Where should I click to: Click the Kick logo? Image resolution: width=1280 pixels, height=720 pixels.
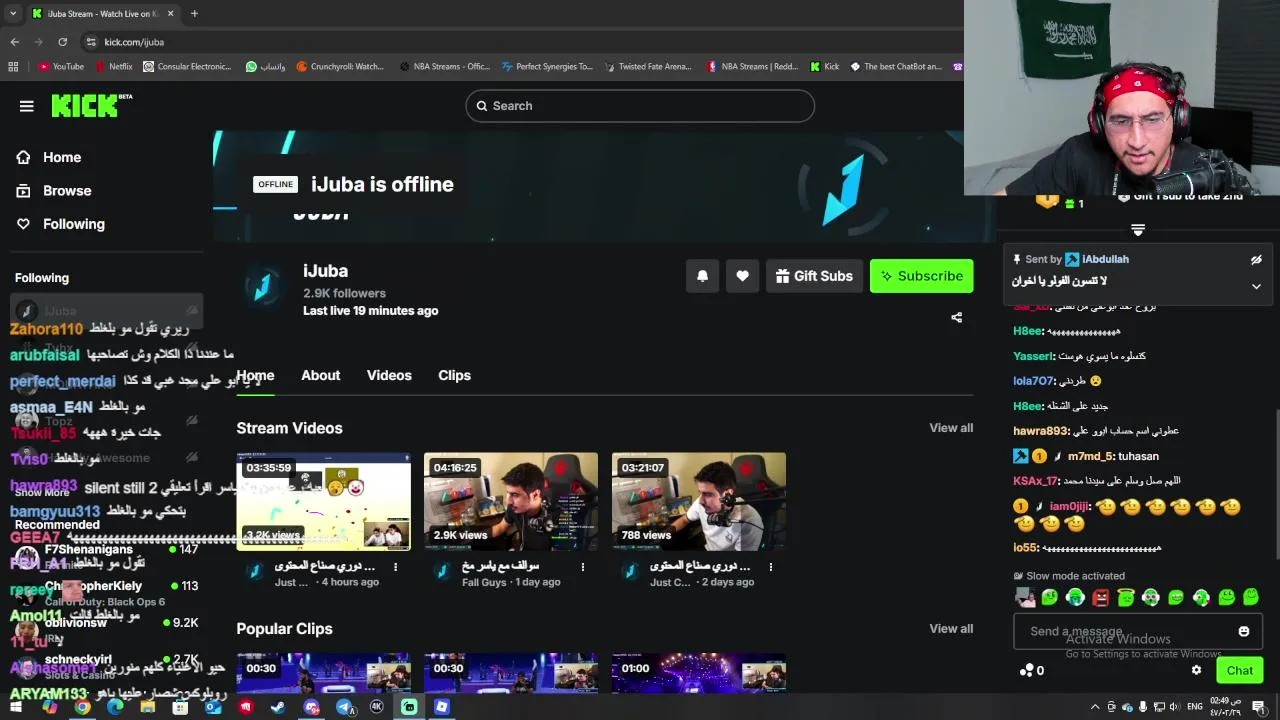tap(91, 105)
